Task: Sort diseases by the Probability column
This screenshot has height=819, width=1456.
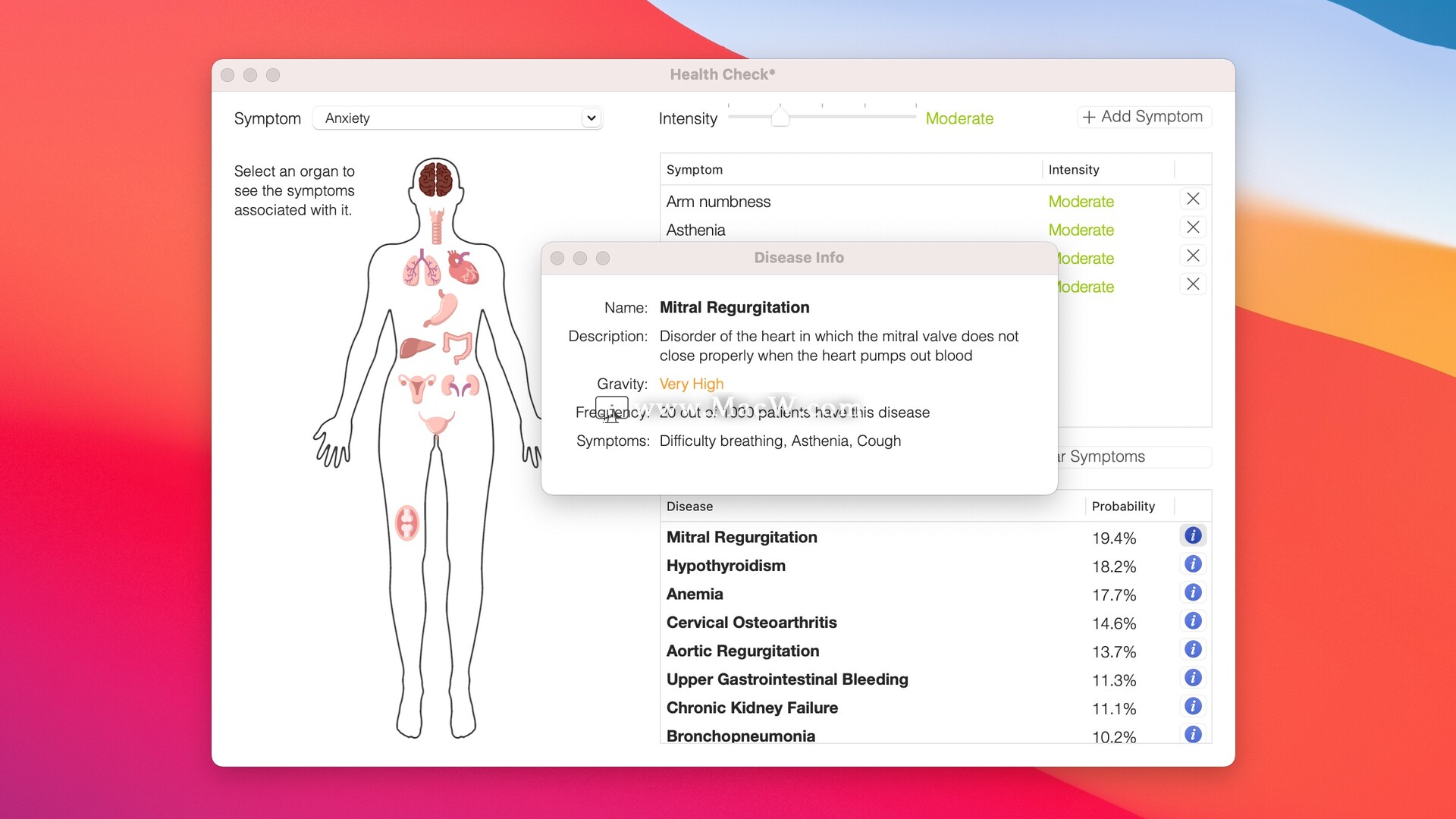Action: (1124, 506)
